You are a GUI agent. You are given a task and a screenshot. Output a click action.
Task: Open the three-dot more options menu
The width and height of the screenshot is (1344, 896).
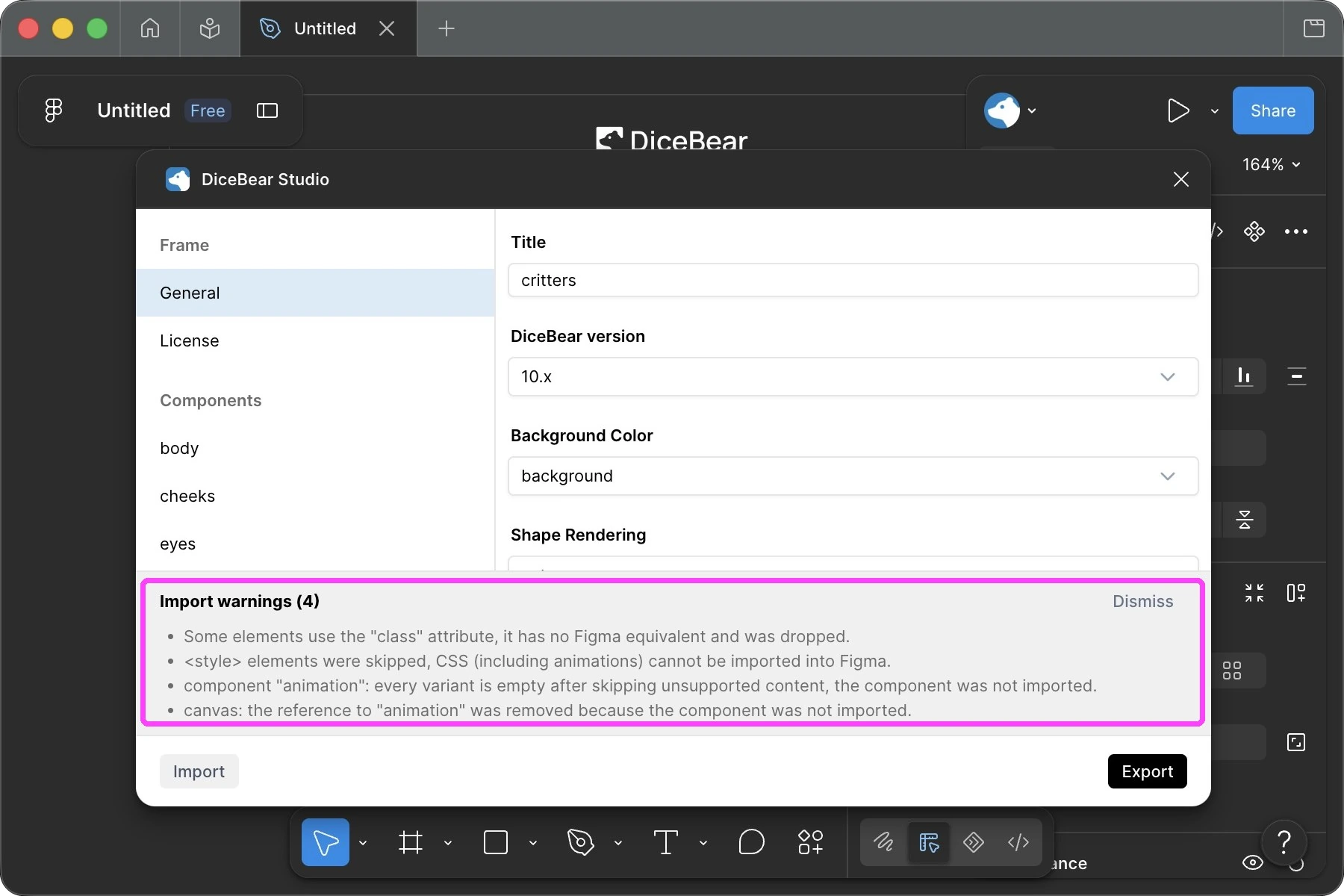click(x=1296, y=231)
